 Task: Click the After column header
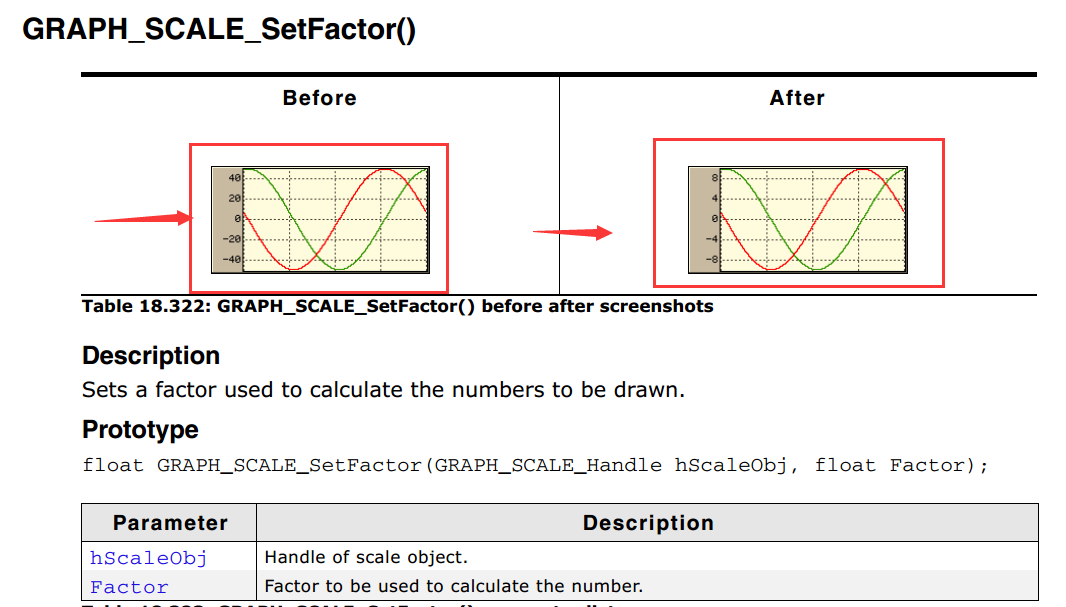(797, 98)
